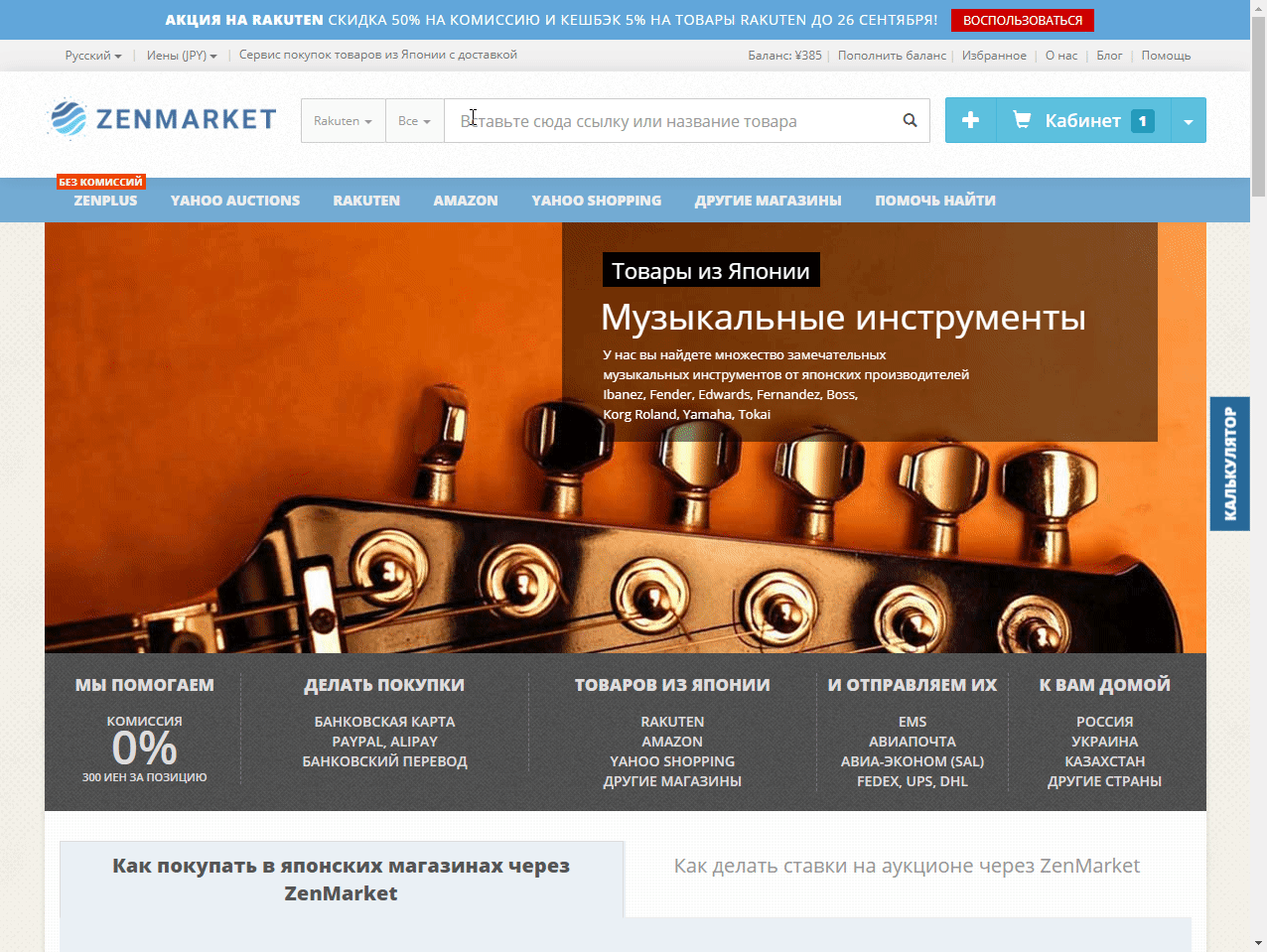This screenshot has height=952, width=1267.
Task: Select Другие магазины in navigation
Action: point(768,201)
